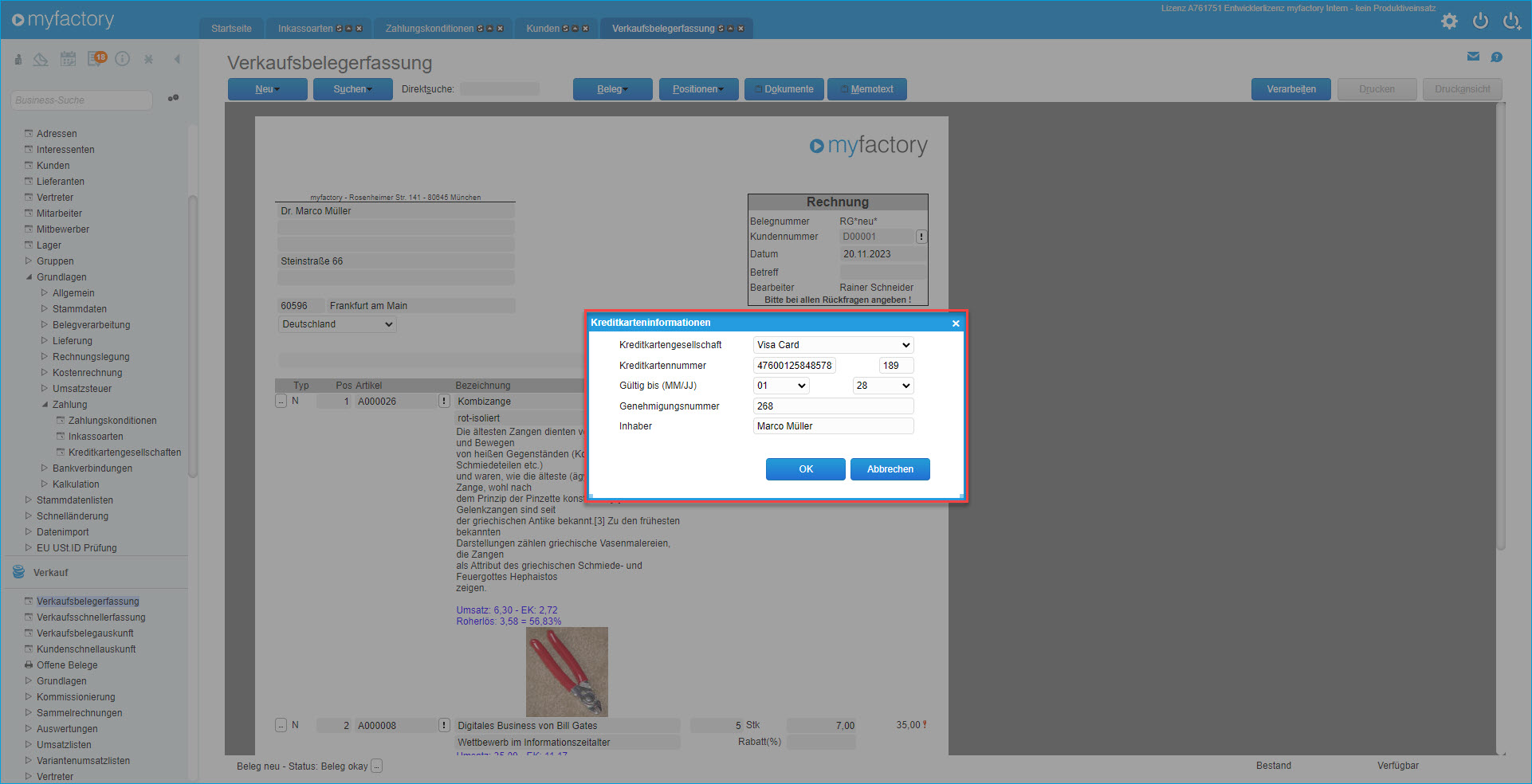Image resolution: width=1532 pixels, height=784 pixels.
Task: Open notifications icon showing badge 18
Action: coord(96,59)
